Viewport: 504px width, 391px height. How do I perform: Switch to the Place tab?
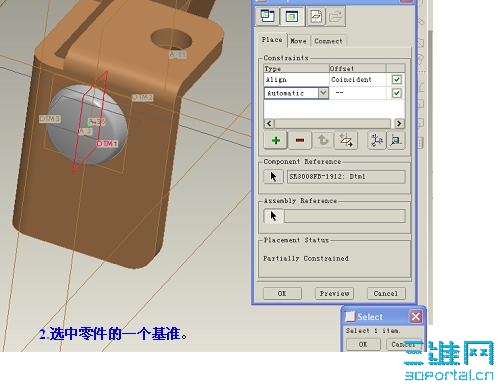[272, 40]
